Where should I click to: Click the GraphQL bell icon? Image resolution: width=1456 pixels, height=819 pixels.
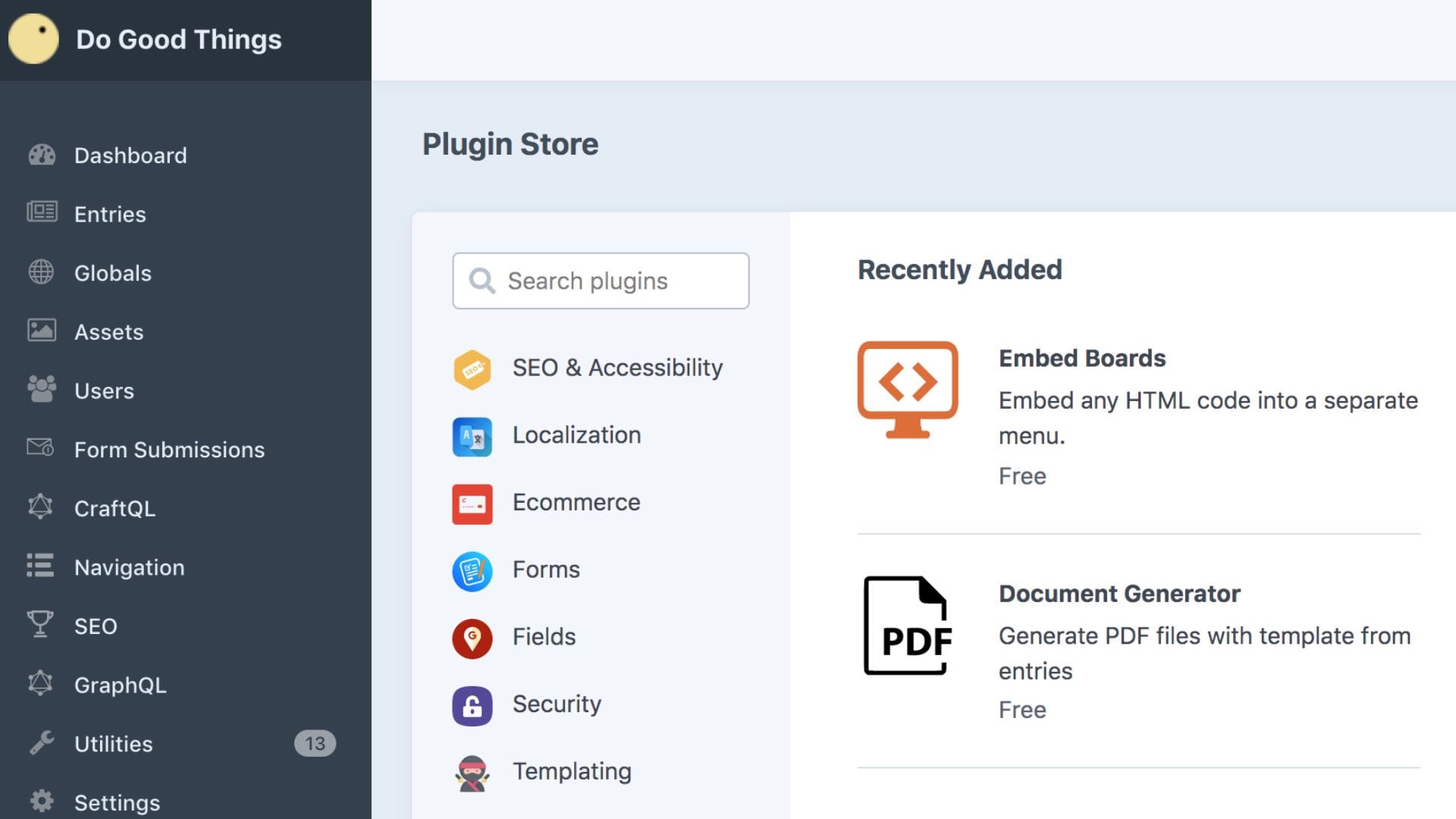[x=41, y=684]
